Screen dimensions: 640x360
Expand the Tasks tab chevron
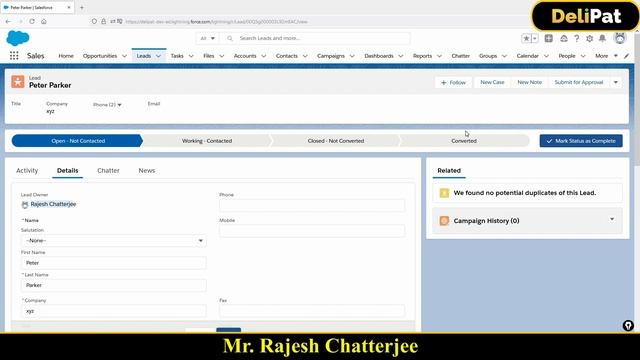coord(191,56)
